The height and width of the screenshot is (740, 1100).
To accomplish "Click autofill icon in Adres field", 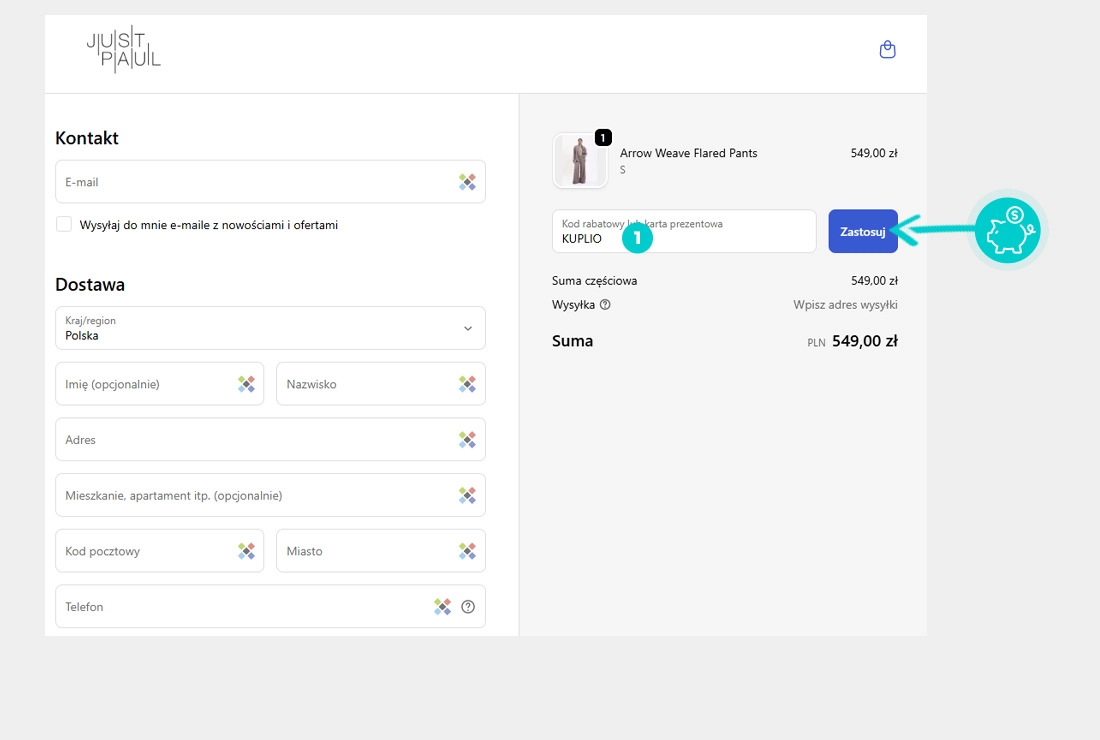I will 467,440.
